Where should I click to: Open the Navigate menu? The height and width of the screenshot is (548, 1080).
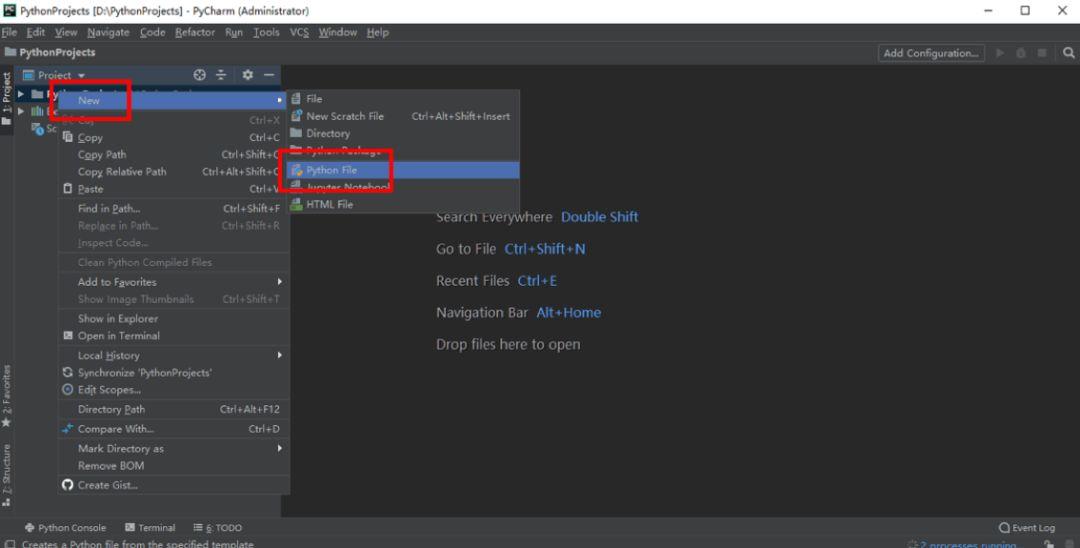pyautogui.click(x=108, y=32)
